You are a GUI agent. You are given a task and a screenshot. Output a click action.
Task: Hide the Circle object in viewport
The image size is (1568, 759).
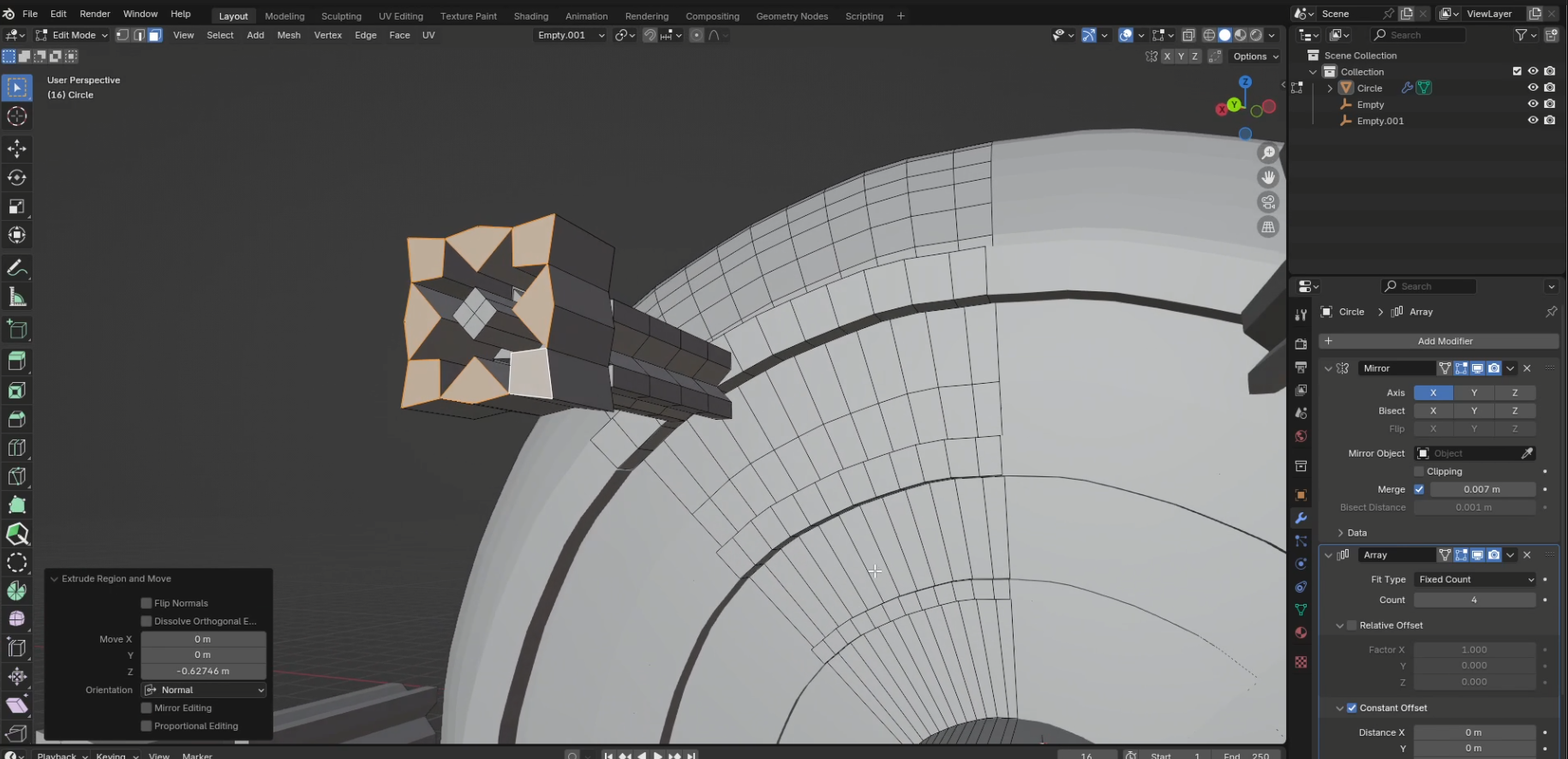point(1533,87)
